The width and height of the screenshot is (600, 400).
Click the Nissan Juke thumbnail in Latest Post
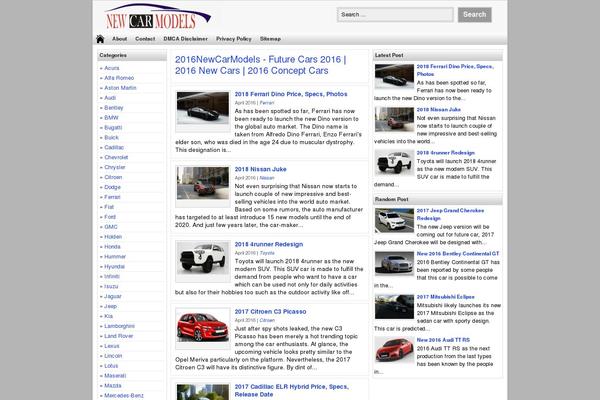[x=394, y=119]
